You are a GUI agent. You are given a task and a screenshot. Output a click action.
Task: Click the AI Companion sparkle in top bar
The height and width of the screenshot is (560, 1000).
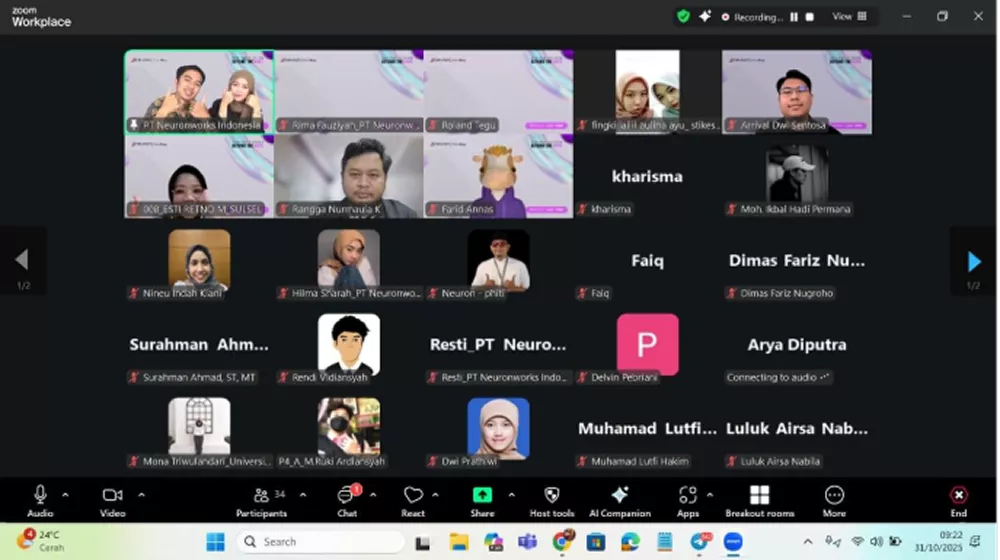tap(705, 17)
